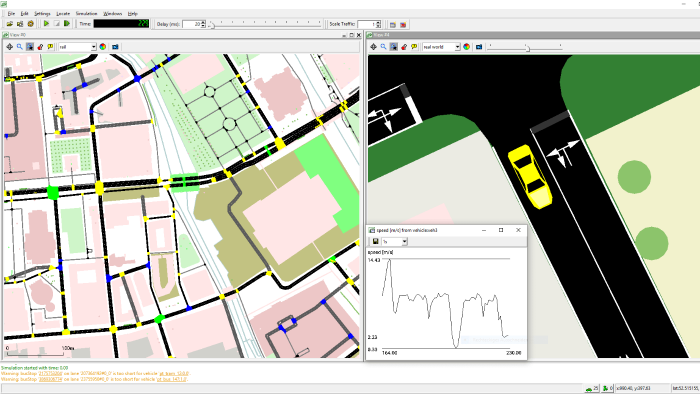The image size is (700, 394).
Task: Click the Scale Traffic input field
Action: (x=367, y=24)
